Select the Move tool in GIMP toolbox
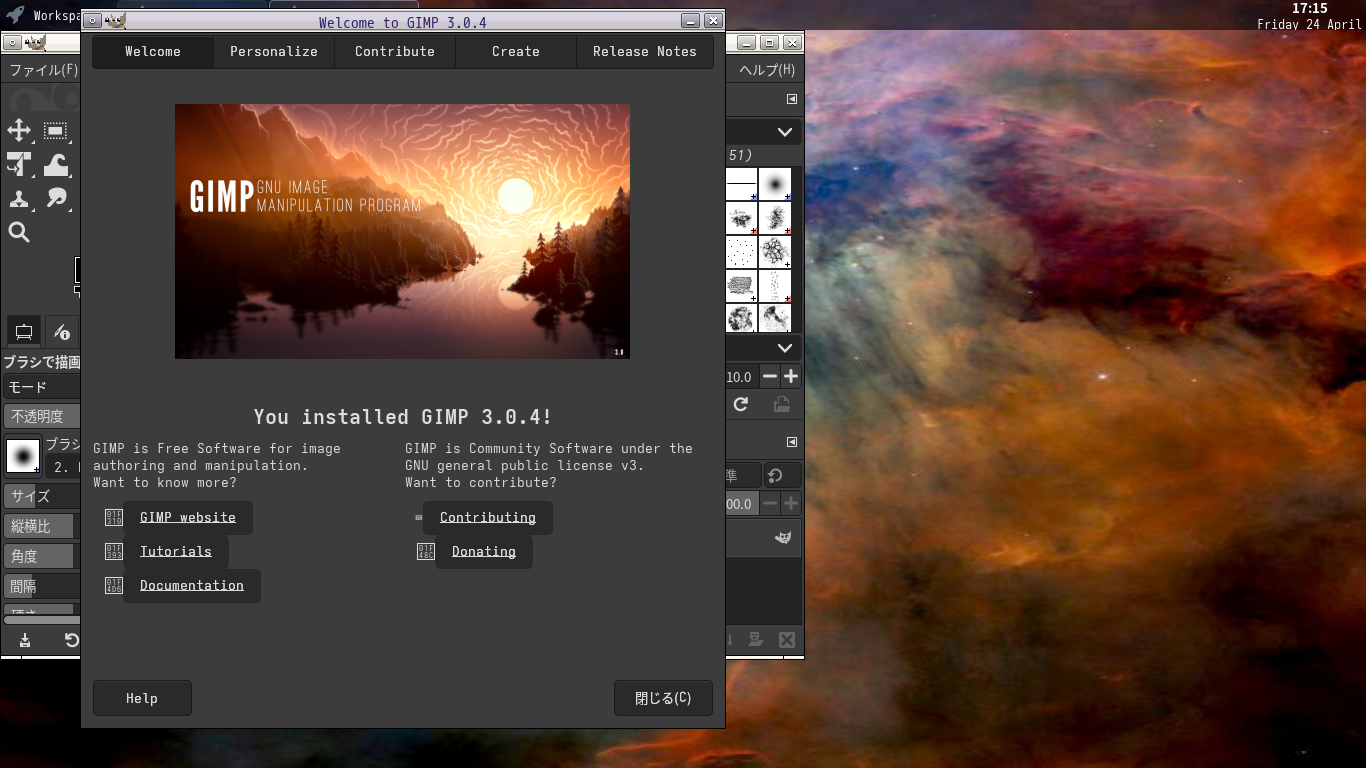The height and width of the screenshot is (768, 1366). click(x=19, y=131)
